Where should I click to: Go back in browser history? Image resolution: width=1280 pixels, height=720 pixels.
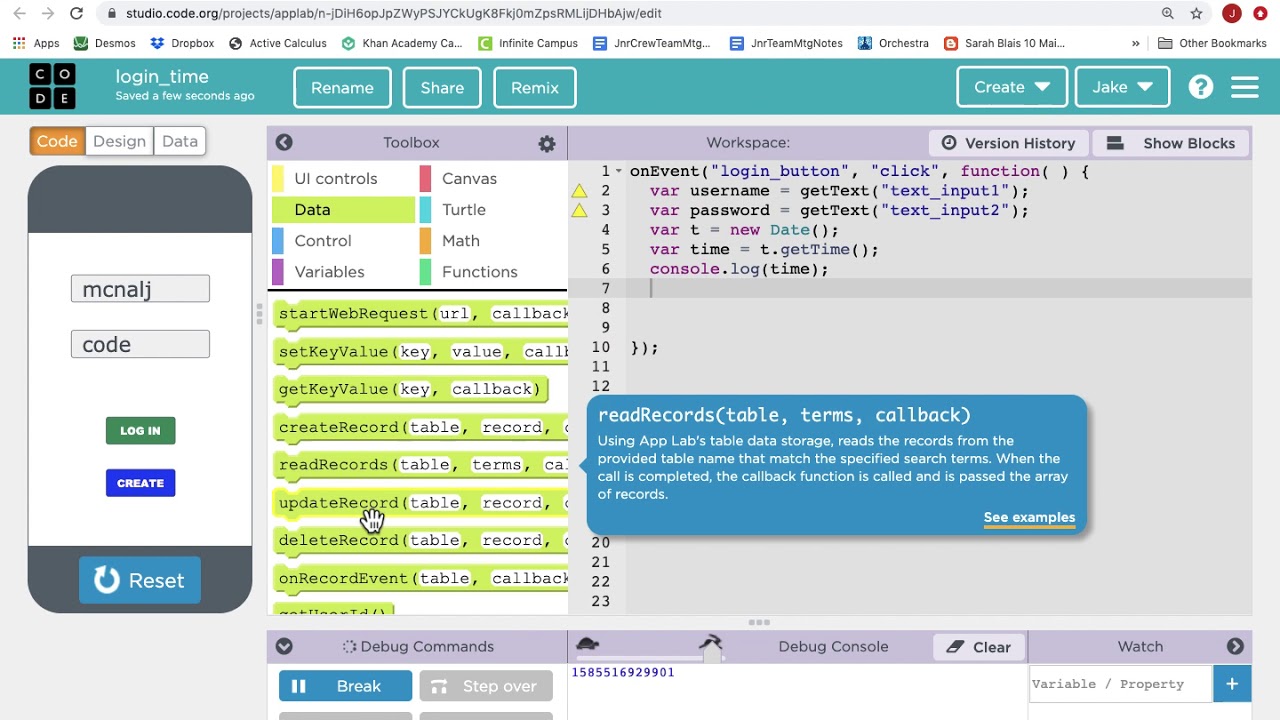tap(20, 14)
